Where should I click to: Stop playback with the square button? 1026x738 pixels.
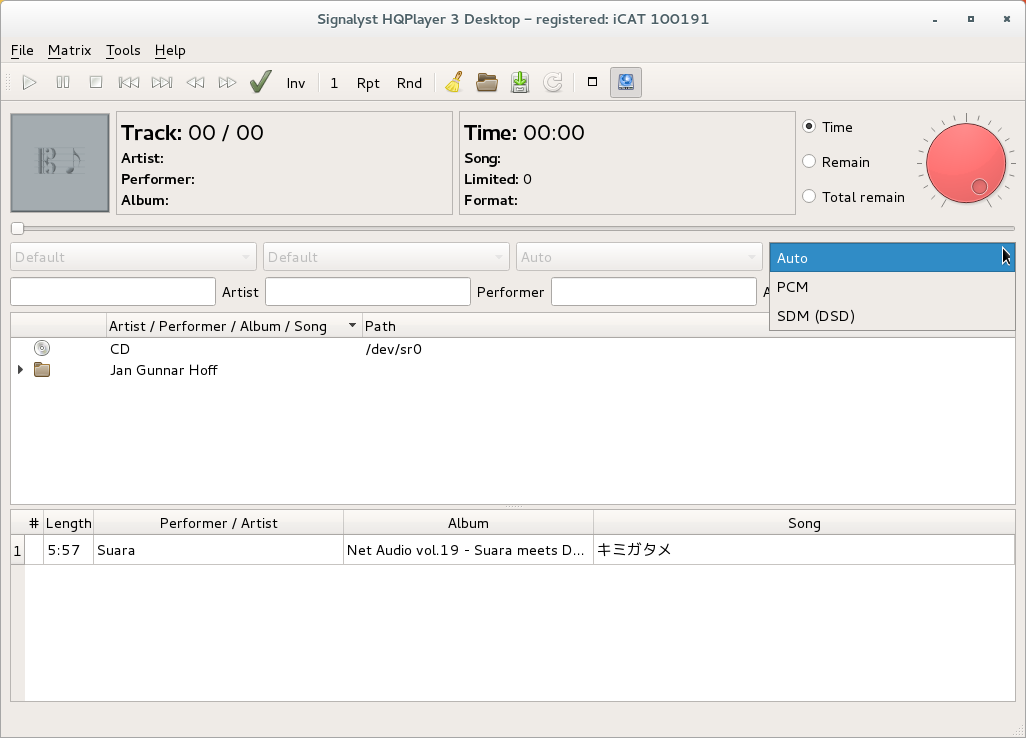96,82
